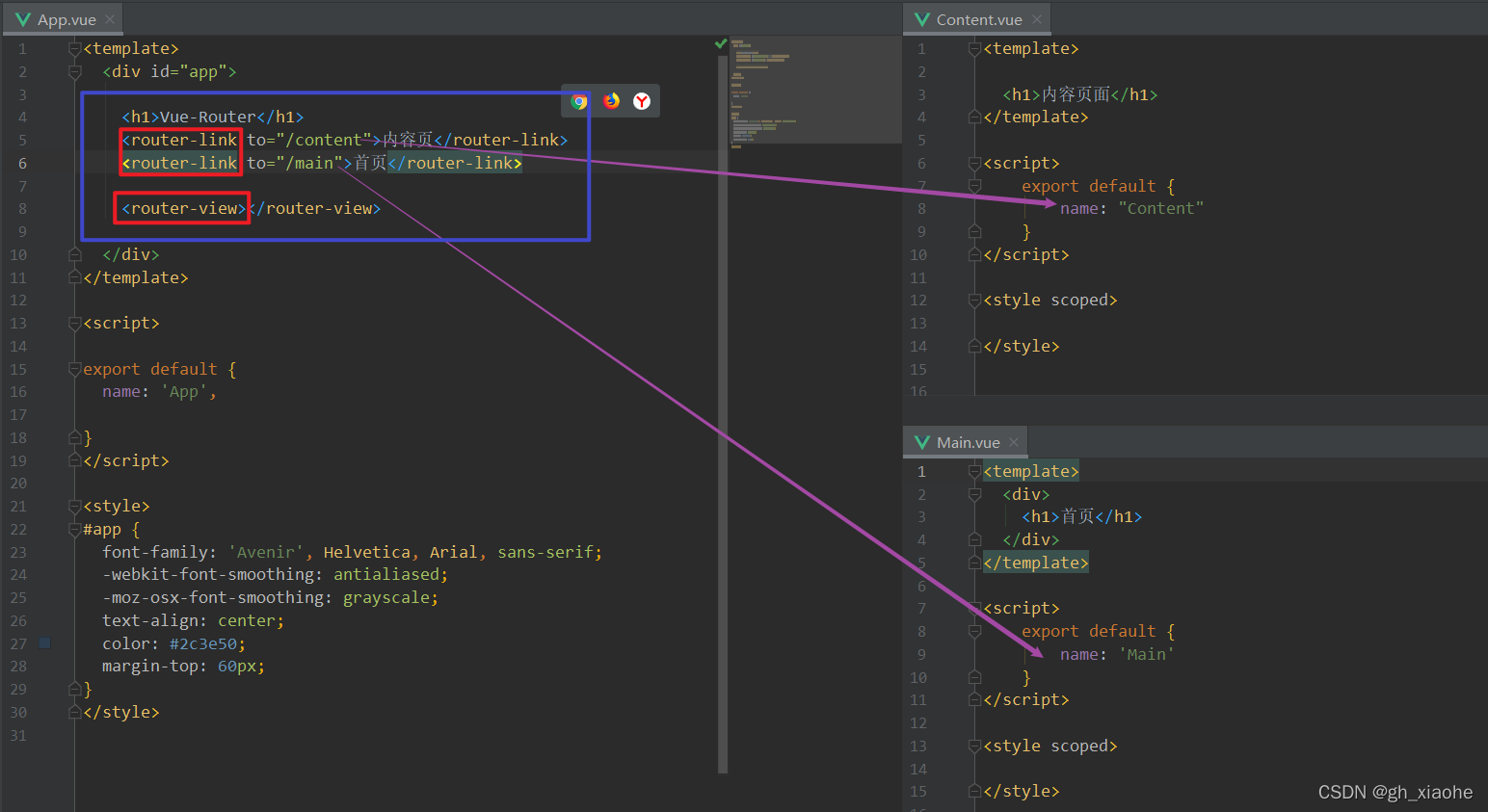Screen dimensions: 1488x812
Task: Click export default in Content.vue
Action: [1088, 186]
